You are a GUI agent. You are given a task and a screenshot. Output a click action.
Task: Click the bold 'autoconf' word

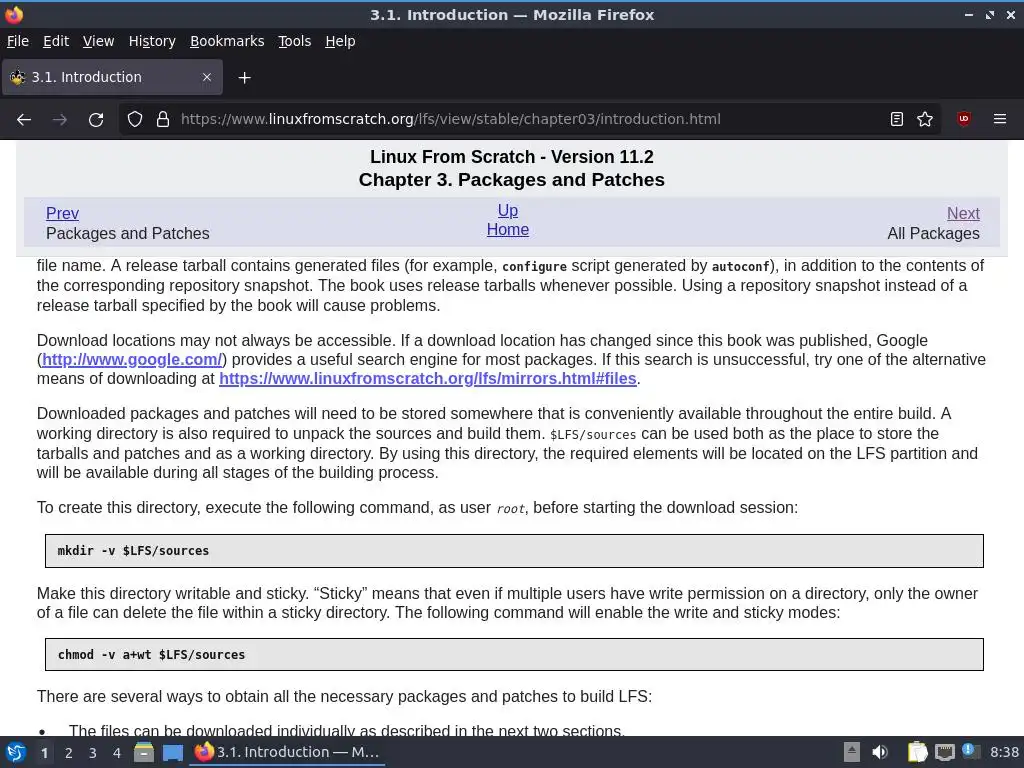(x=741, y=266)
